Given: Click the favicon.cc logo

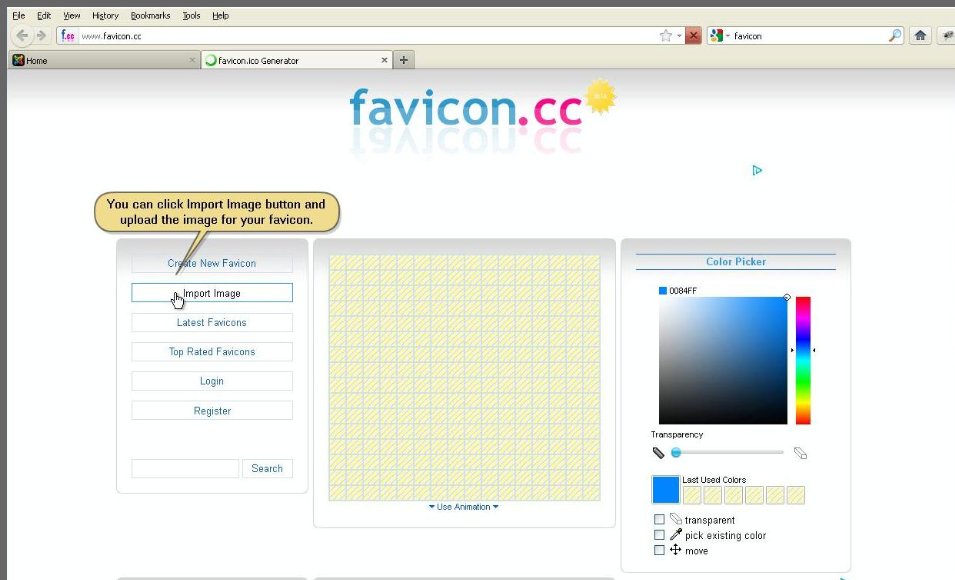Looking at the screenshot, I should point(466,108).
